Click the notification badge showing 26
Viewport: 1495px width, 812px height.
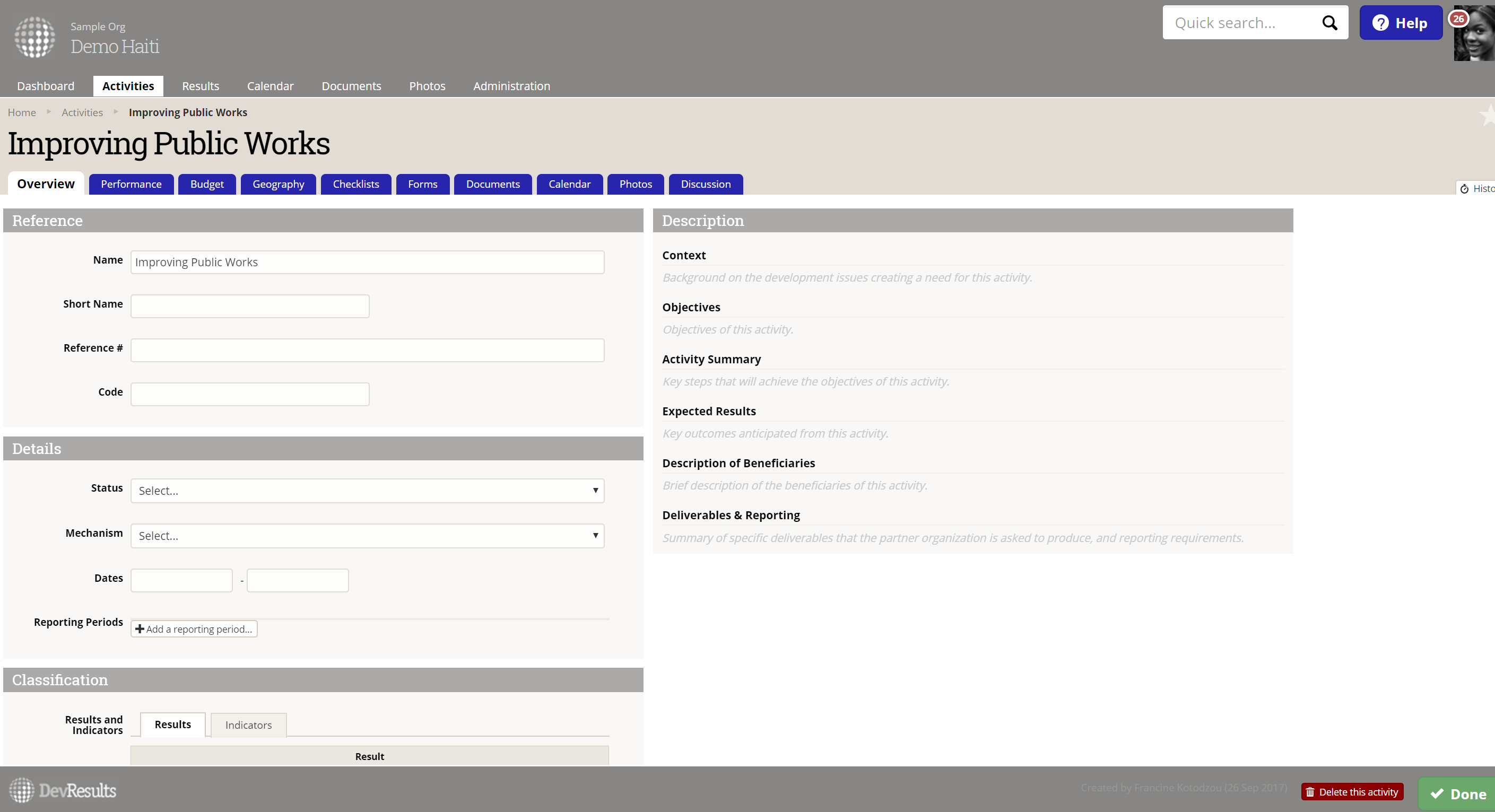1458,19
